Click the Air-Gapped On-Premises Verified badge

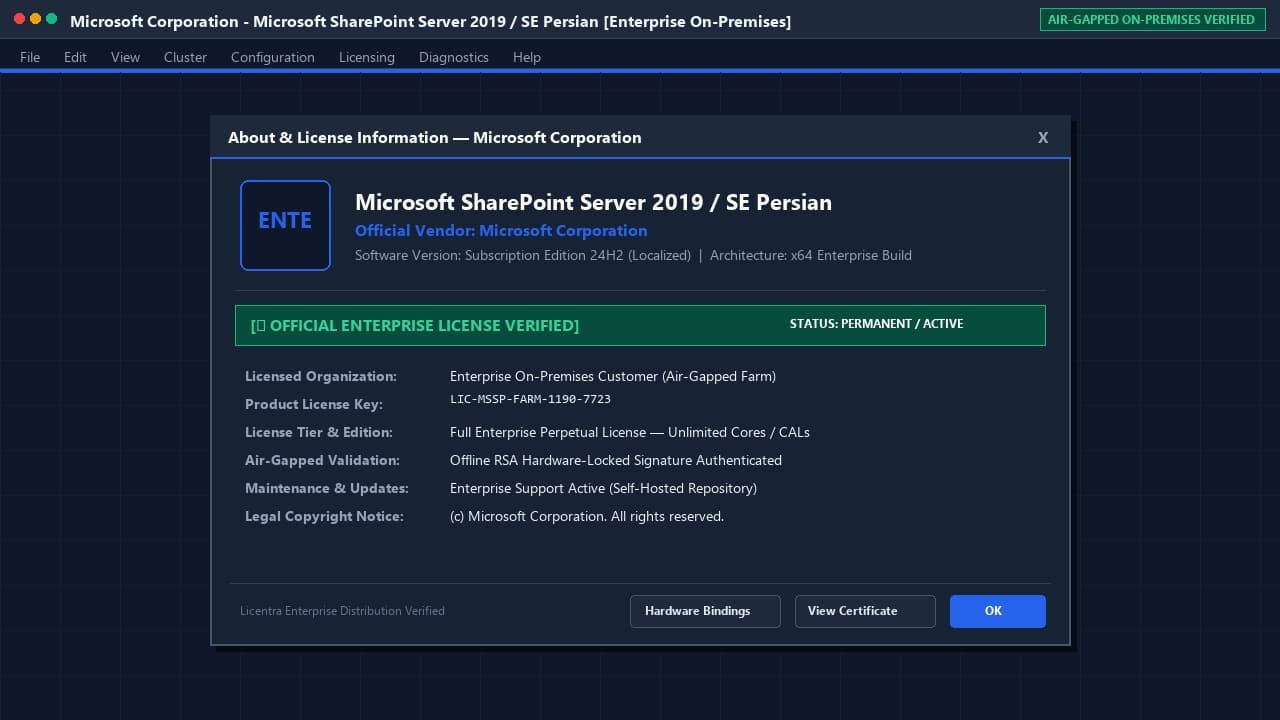pos(1152,19)
